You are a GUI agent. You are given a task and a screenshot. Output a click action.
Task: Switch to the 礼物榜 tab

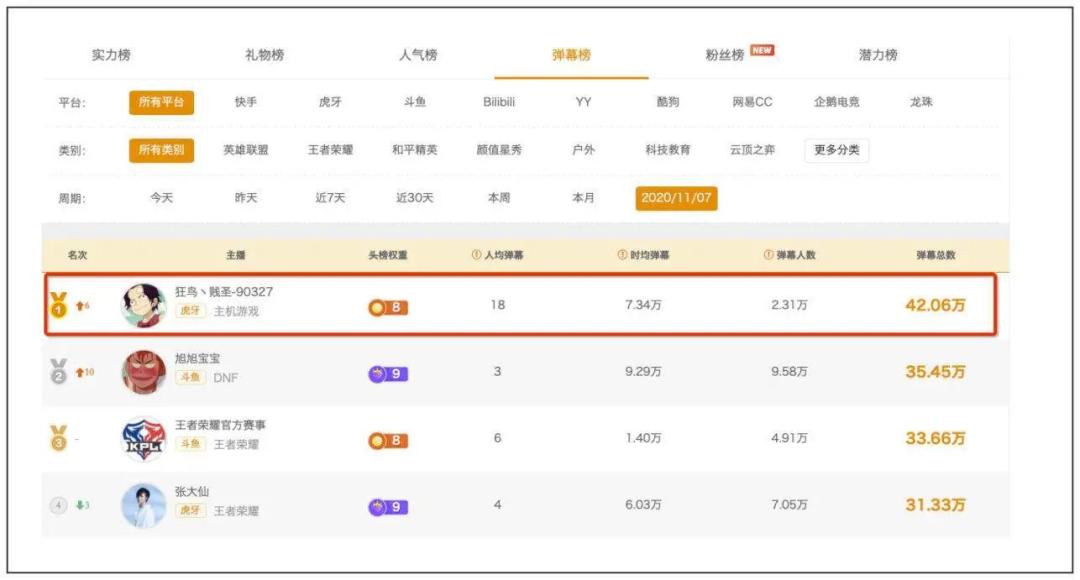click(x=264, y=55)
